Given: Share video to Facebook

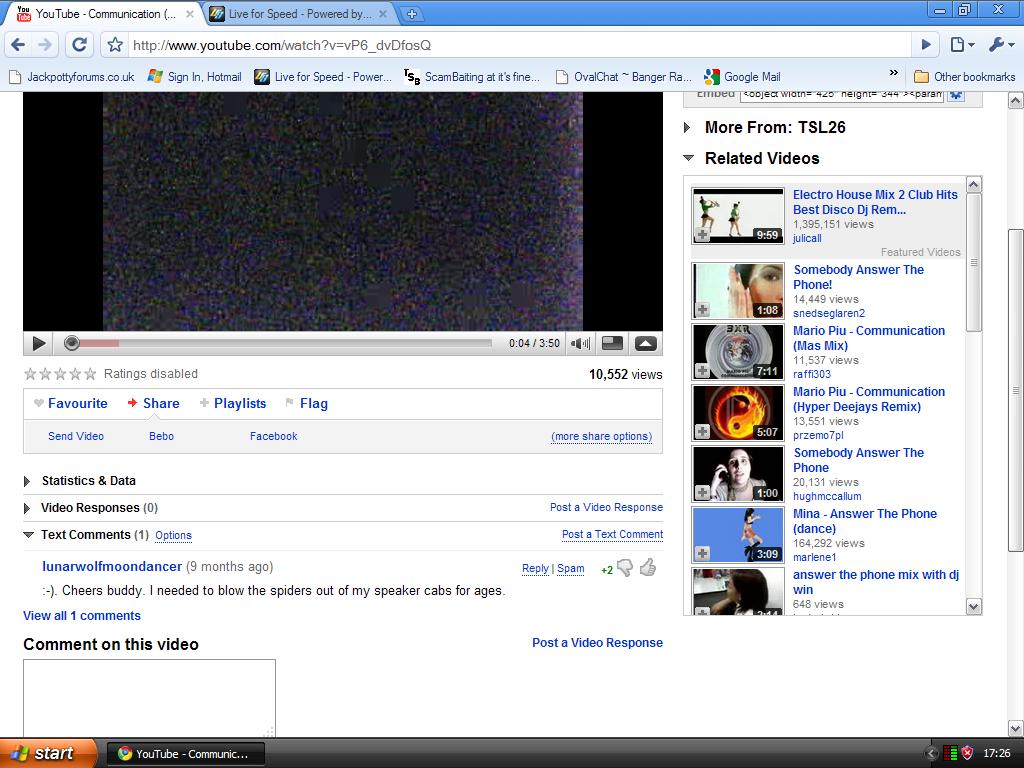Looking at the screenshot, I should (x=274, y=436).
